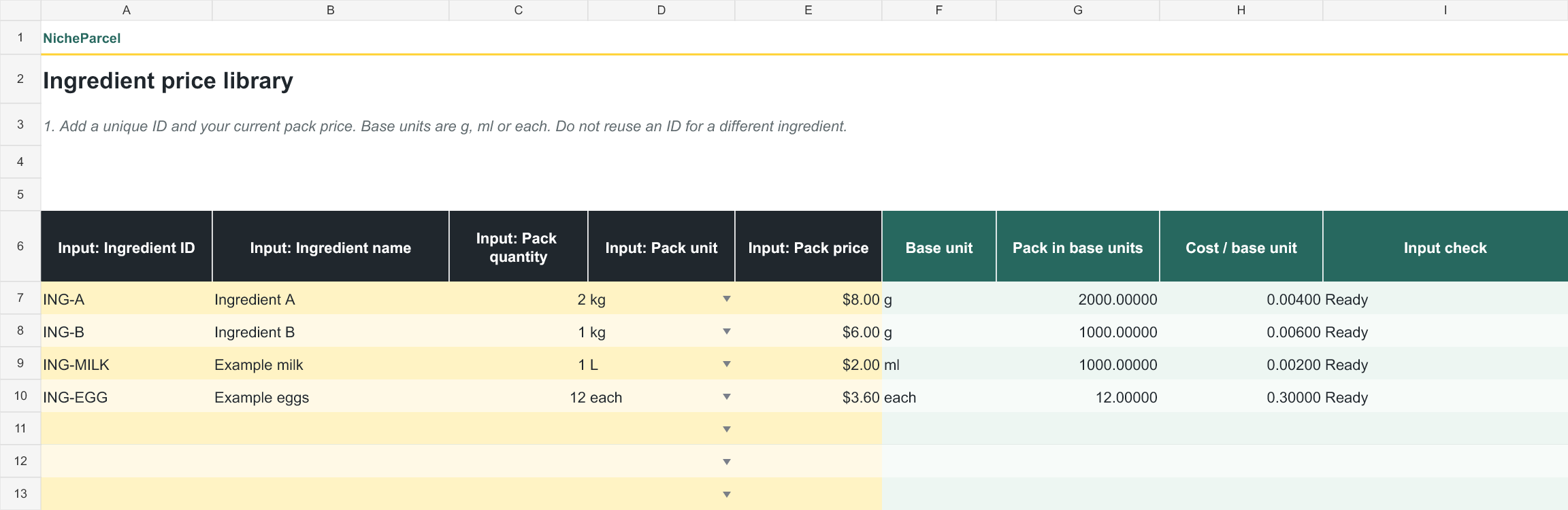This screenshot has height=510, width=1568.
Task: Select column E header
Action: [x=808, y=10]
